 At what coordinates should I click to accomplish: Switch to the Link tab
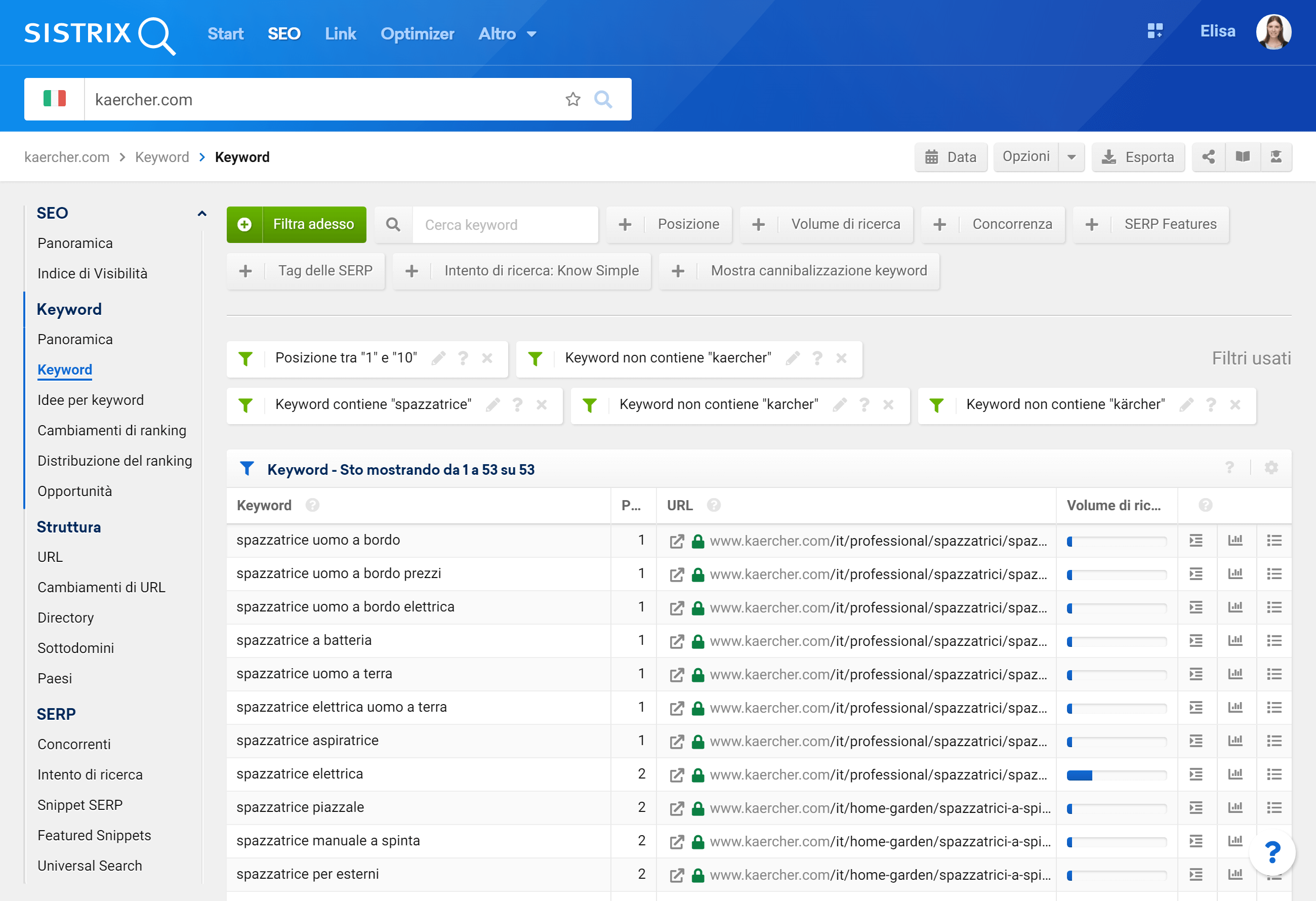340,34
